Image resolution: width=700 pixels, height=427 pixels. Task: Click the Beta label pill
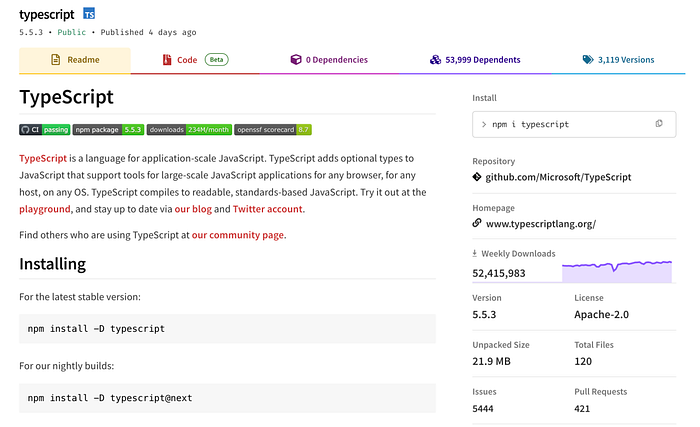pos(217,59)
